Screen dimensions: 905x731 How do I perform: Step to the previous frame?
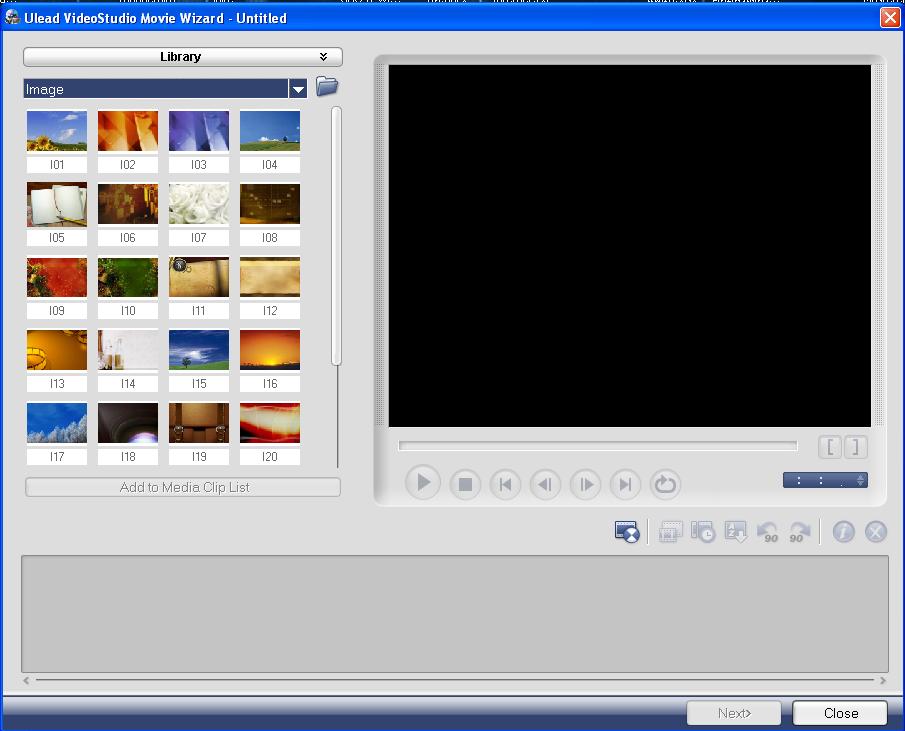click(545, 485)
